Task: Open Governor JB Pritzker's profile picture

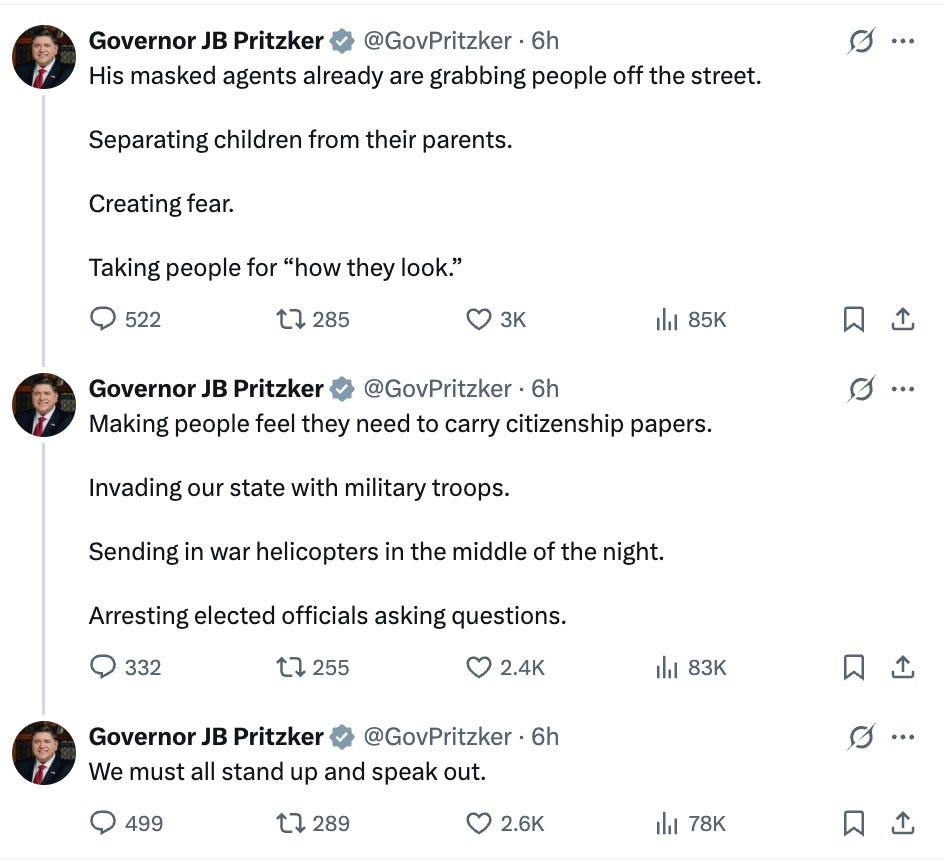Action: click(43, 56)
